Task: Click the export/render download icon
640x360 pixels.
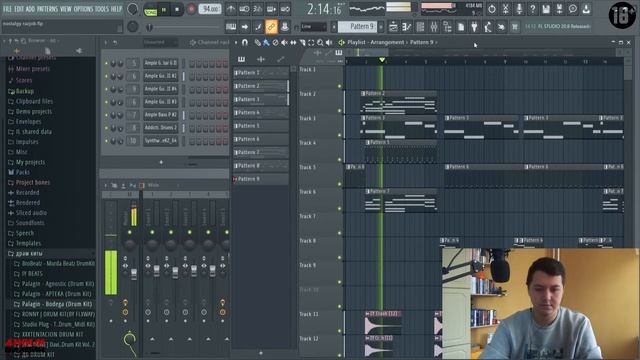Action: point(586,9)
